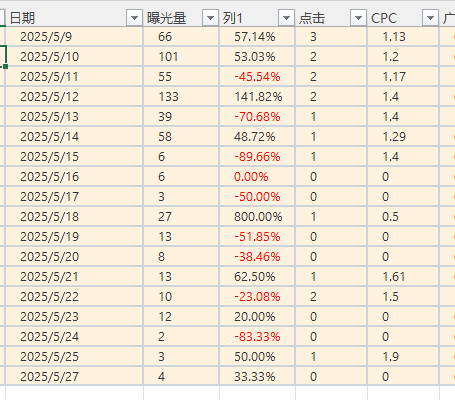Select the CPC header cell
This screenshot has width=455, height=400.
(403, 18)
